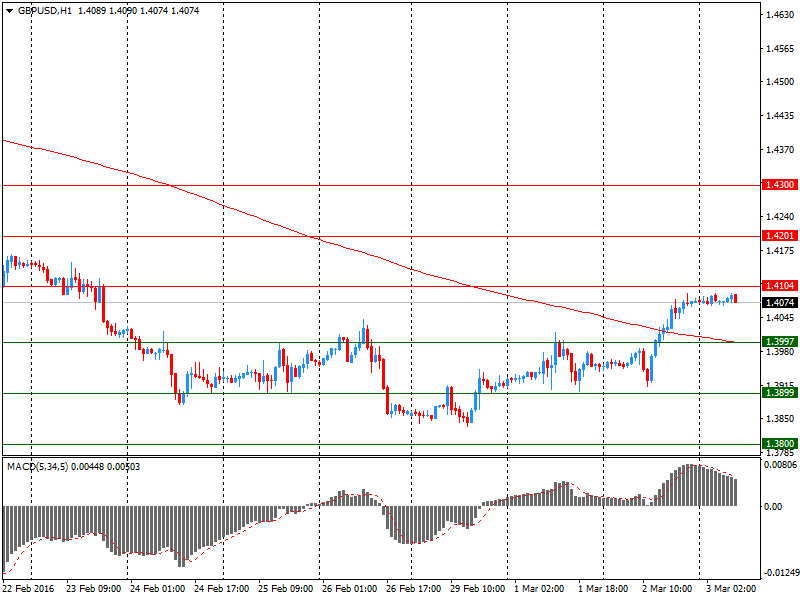
Task: Select the 1.4435 price scale value
Action: click(780, 116)
